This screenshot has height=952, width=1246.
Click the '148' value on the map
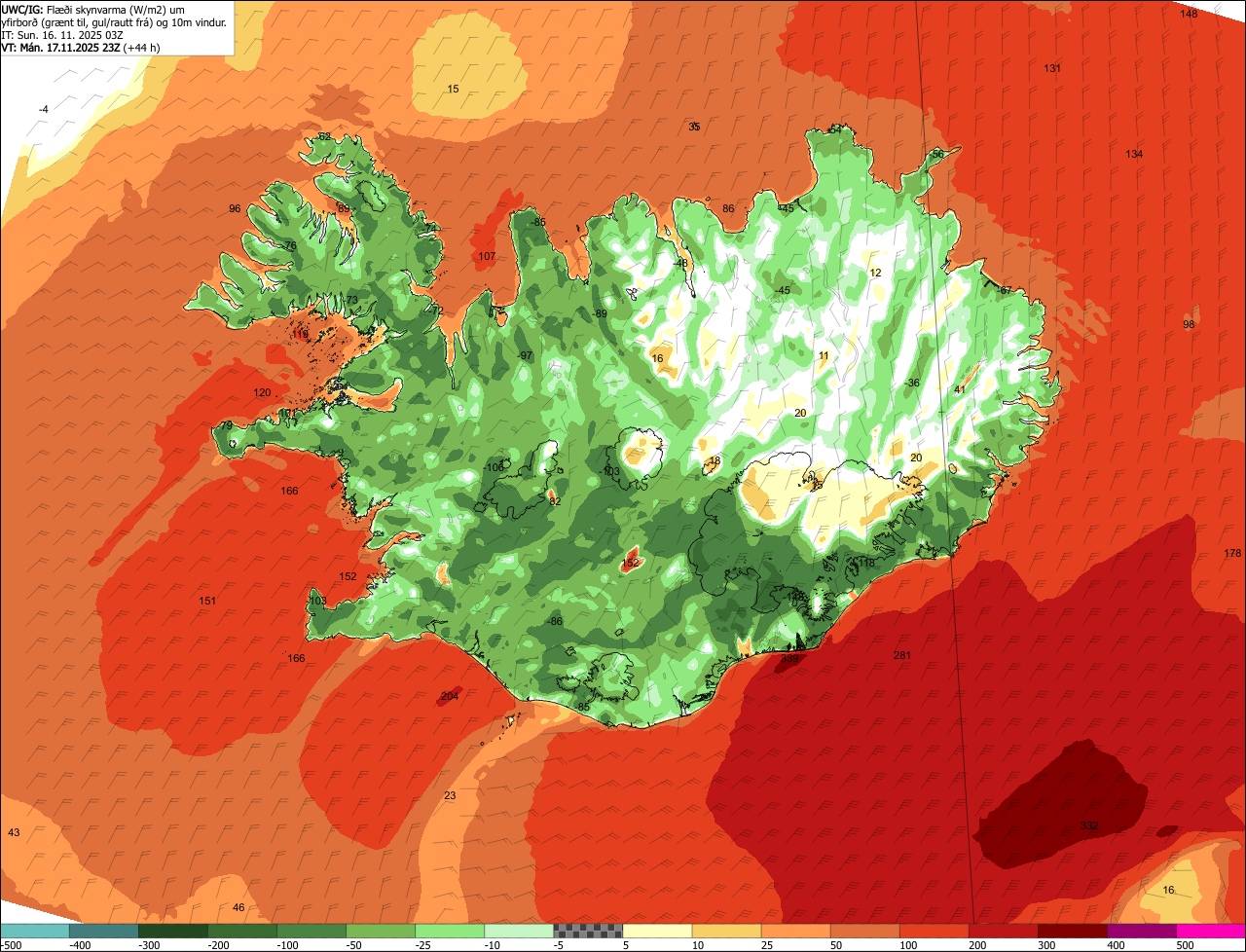[x=1189, y=14]
